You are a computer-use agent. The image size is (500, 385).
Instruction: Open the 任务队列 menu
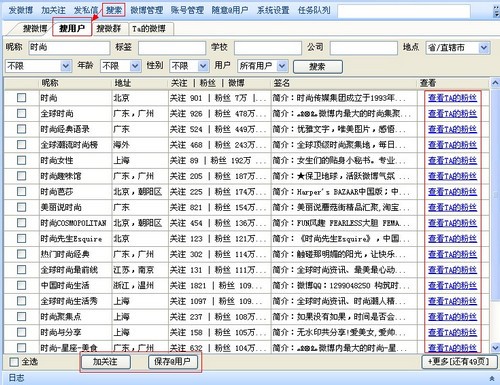tap(314, 10)
